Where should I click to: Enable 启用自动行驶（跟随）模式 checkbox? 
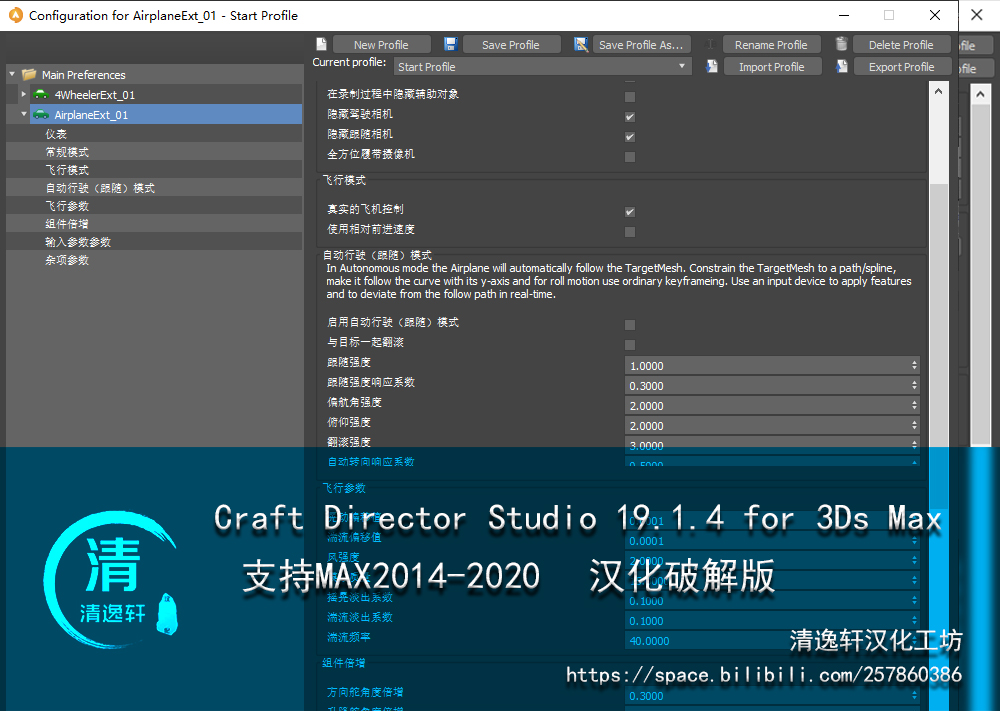click(630, 325)
